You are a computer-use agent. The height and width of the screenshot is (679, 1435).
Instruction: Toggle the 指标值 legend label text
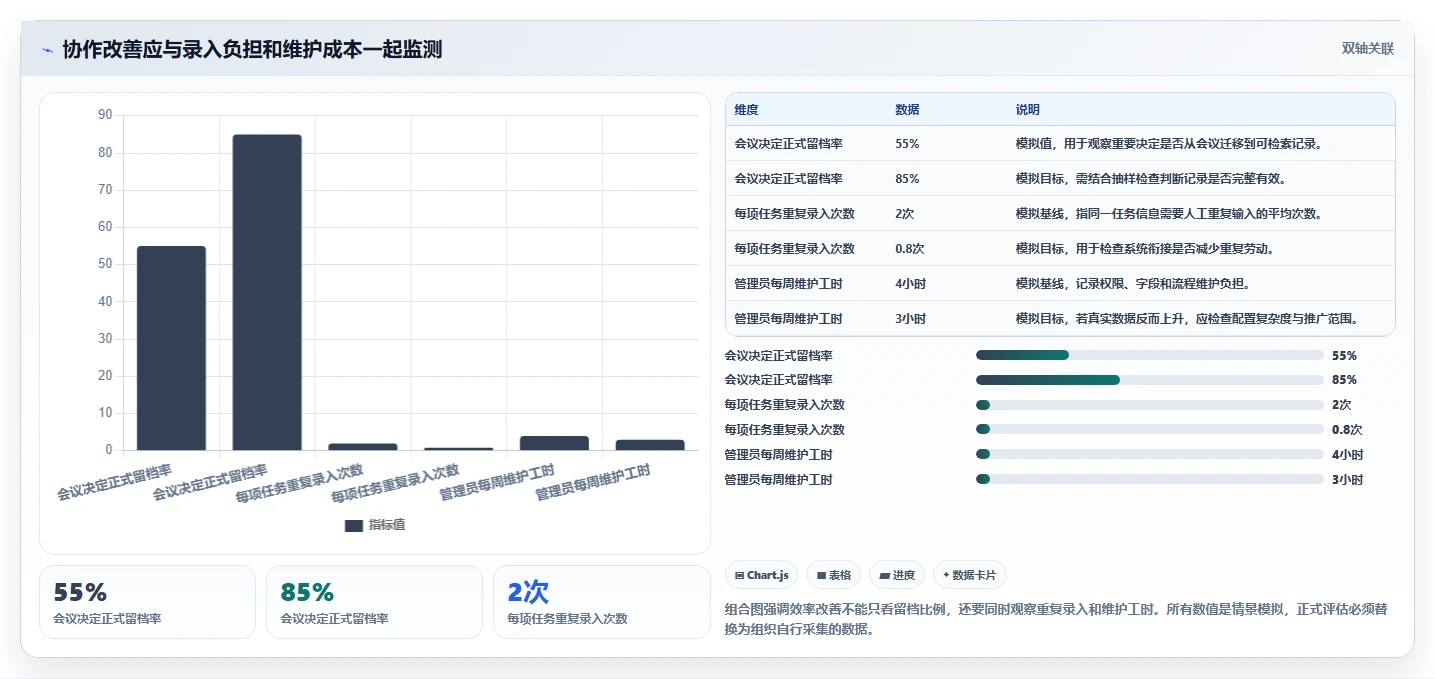click(x=387, y=525)
